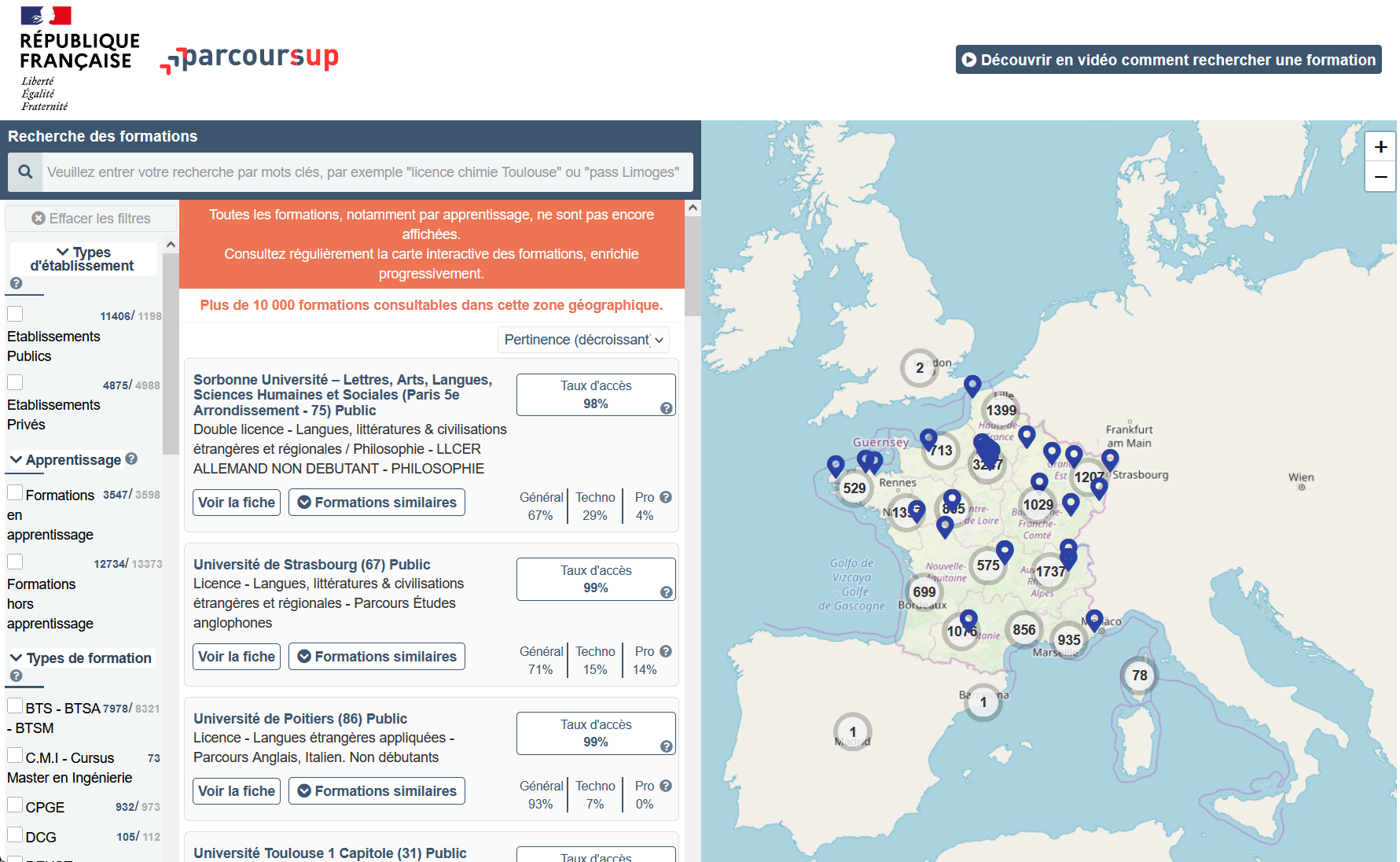This screenshot has height=862, width=1400.
Task: Click the République Française logo
Action: (x=79, y=59)
